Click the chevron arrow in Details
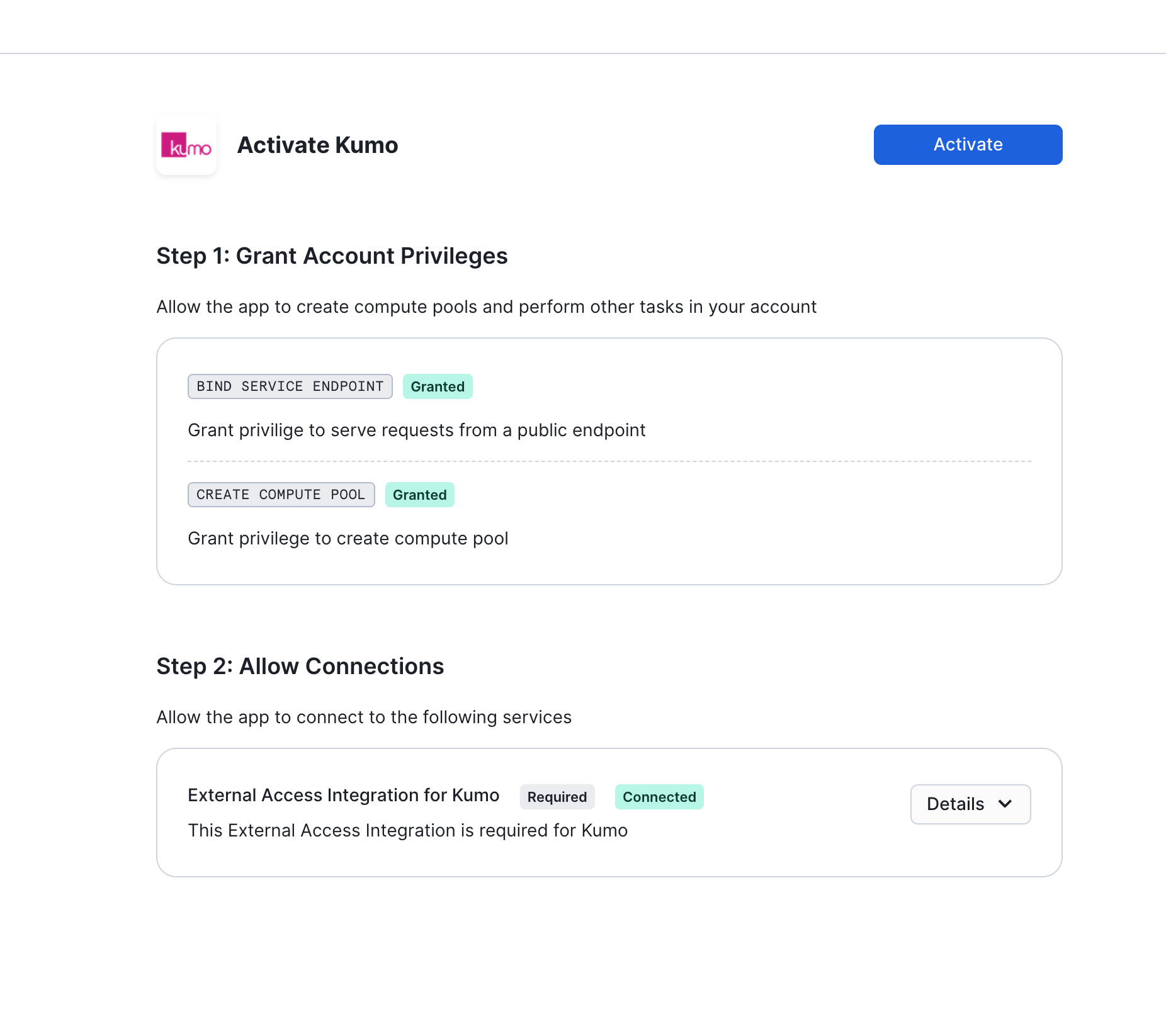This screenshot has width=1166, height=1036. [x=1005, y=804]
